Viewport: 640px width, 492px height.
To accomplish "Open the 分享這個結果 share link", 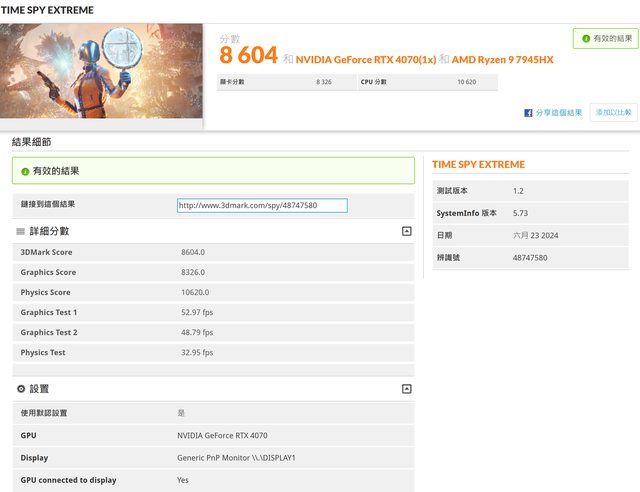I will click(x=558, y=113).
